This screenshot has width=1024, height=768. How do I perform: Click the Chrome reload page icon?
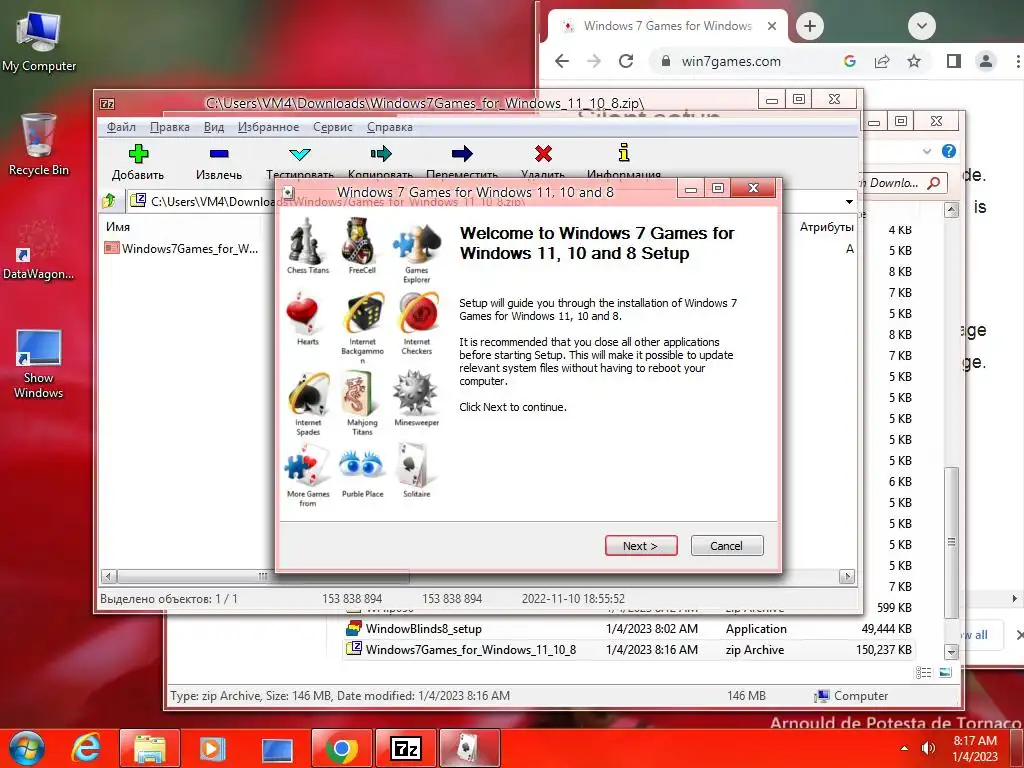click(x=626, y=61)
